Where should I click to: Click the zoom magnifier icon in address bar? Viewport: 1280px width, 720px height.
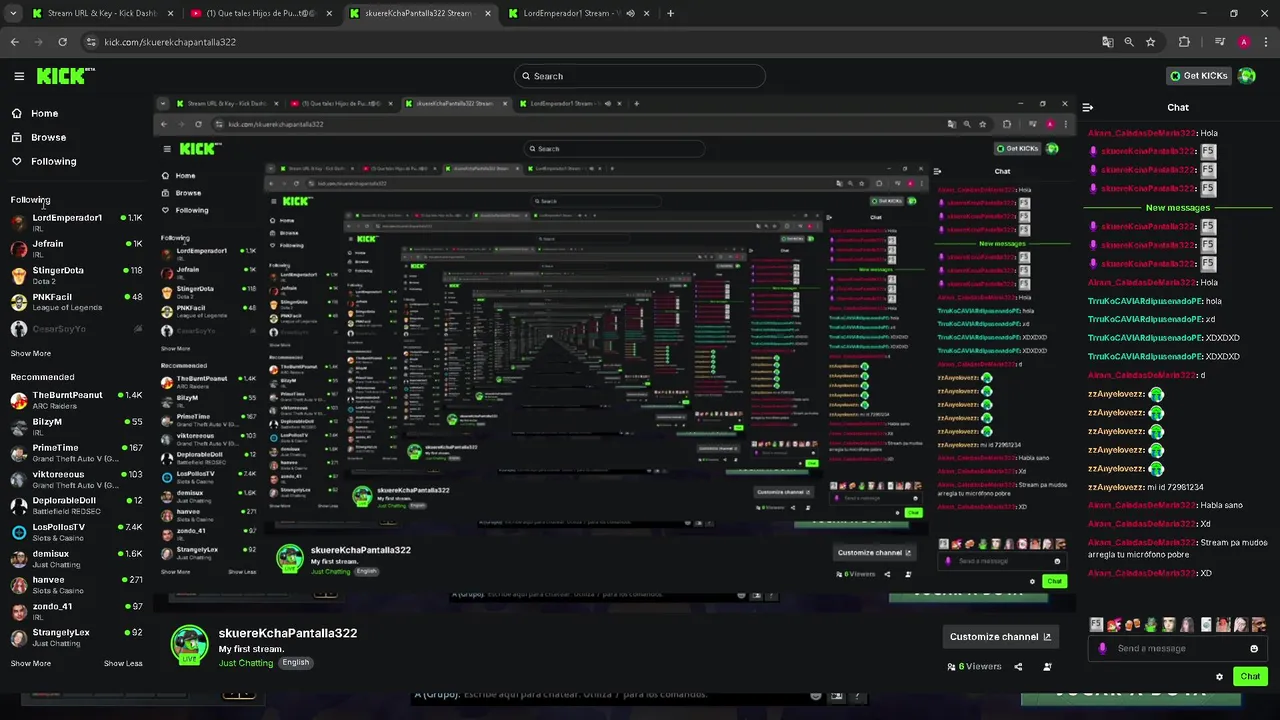(1129, 42)
